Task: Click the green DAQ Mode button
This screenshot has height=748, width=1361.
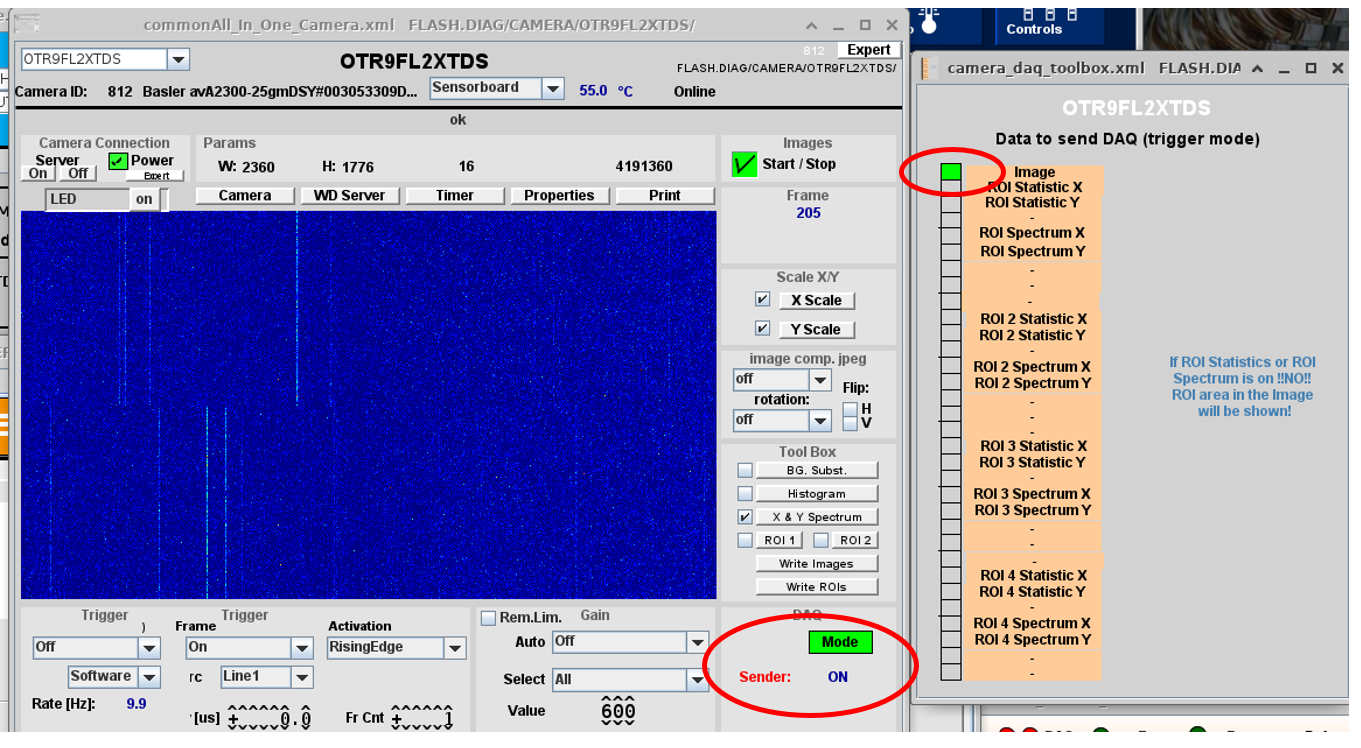Action: pos(839,642)
